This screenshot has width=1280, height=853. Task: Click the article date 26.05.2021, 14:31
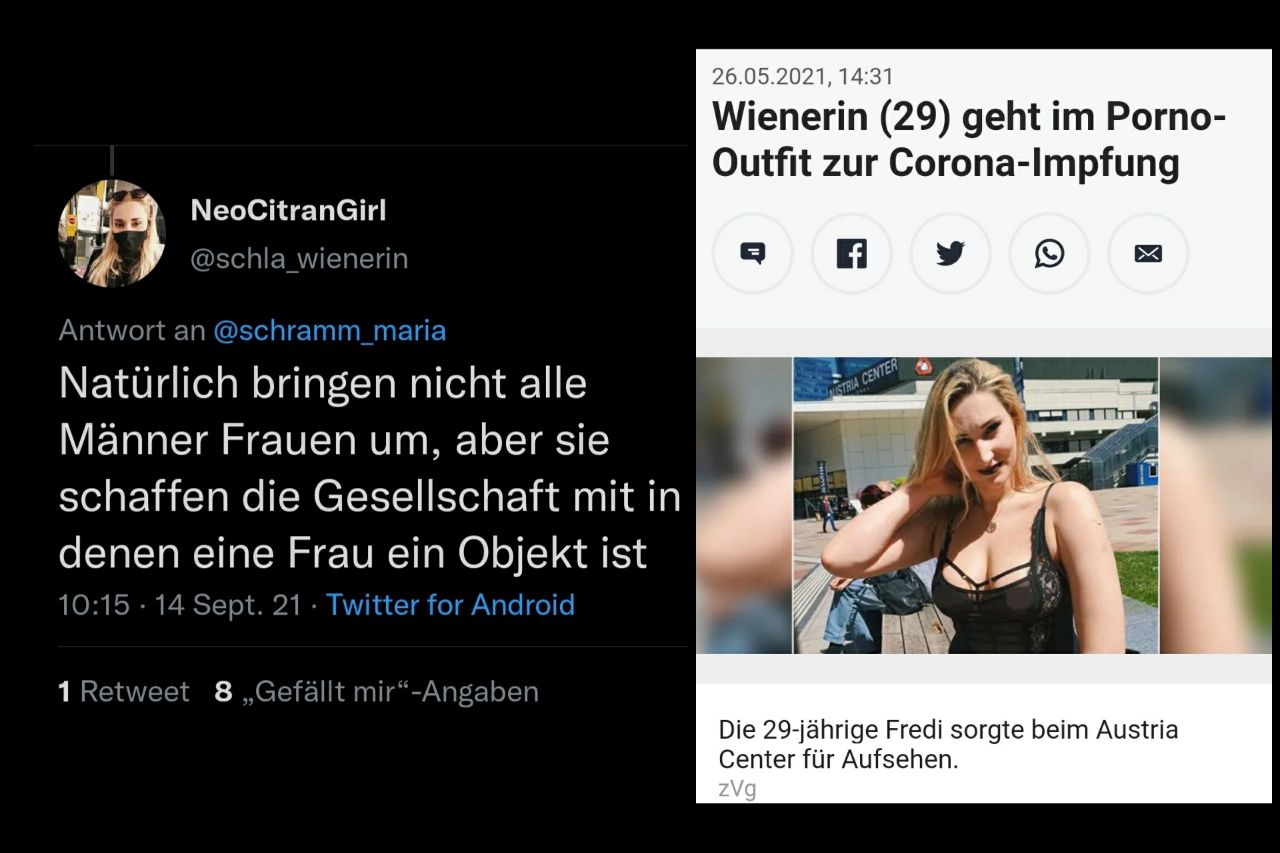pyautogui.click(x=803, y=76)
